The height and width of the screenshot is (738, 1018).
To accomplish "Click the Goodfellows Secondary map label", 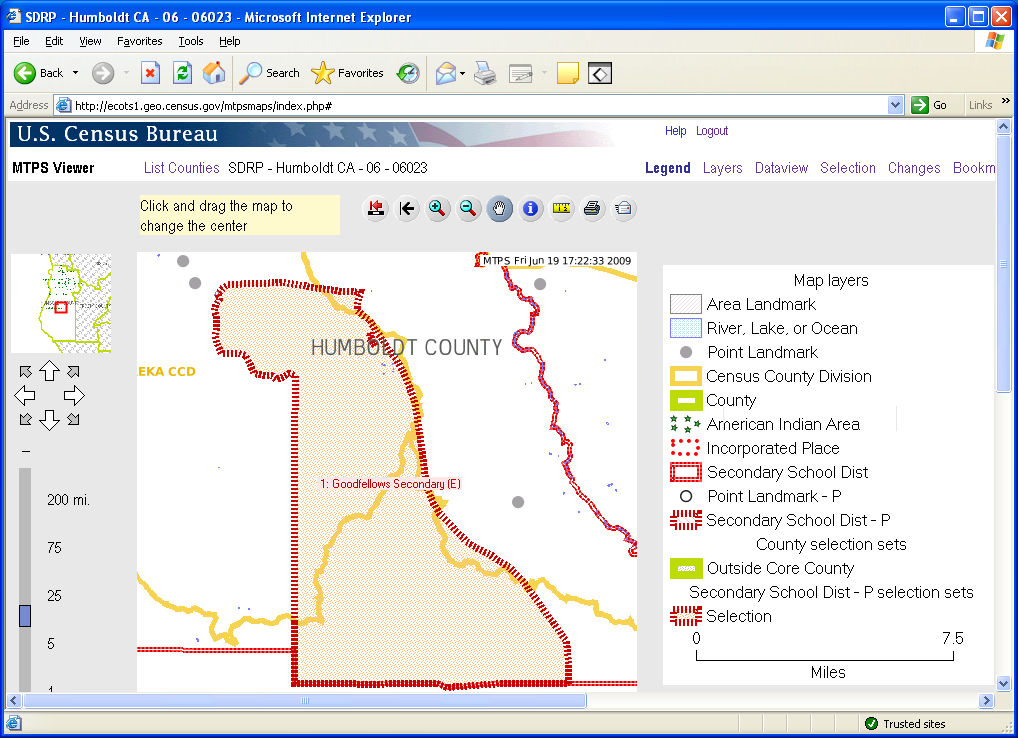I will [390, 484].
